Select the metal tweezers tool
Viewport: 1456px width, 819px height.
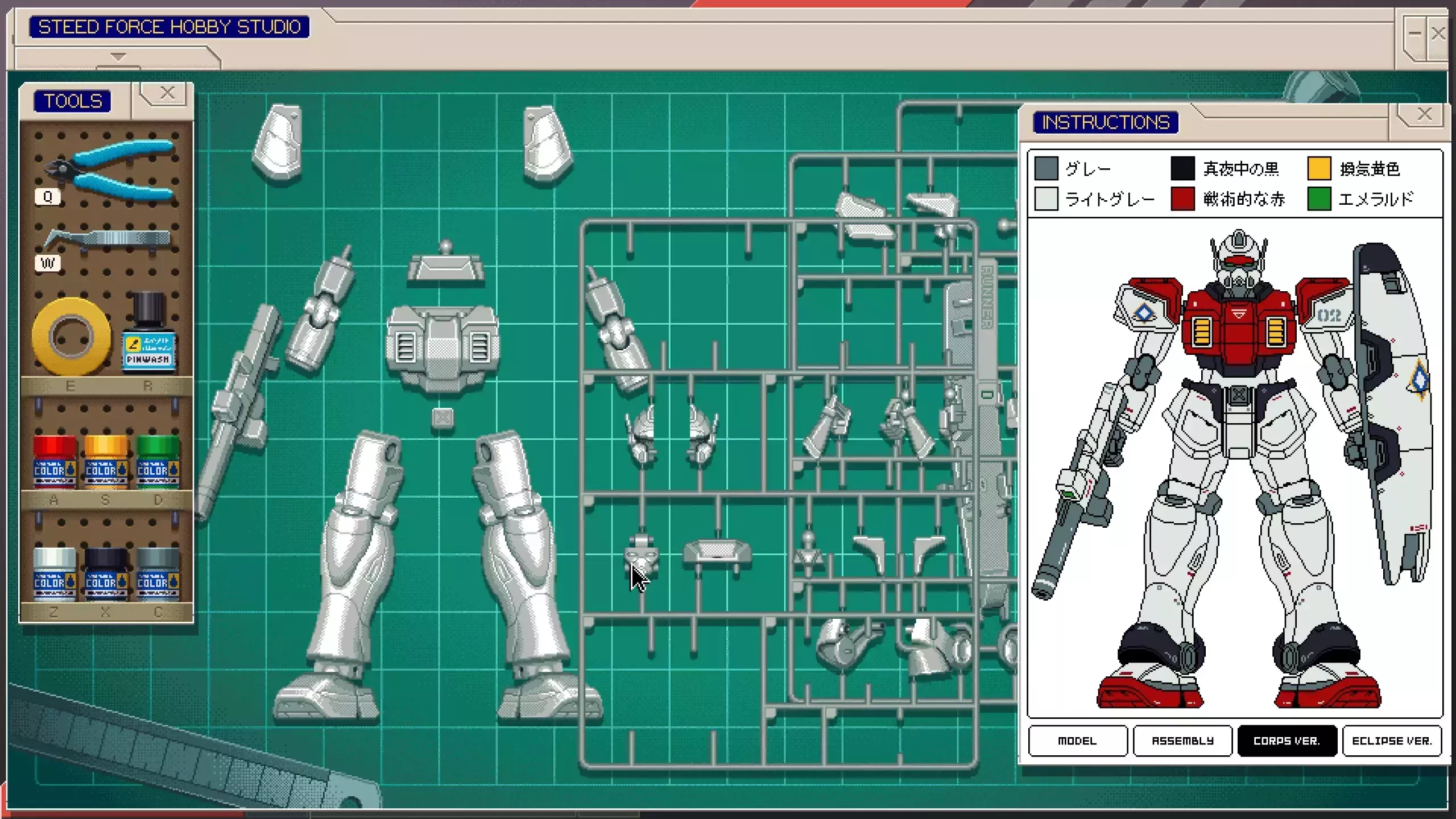107,239
